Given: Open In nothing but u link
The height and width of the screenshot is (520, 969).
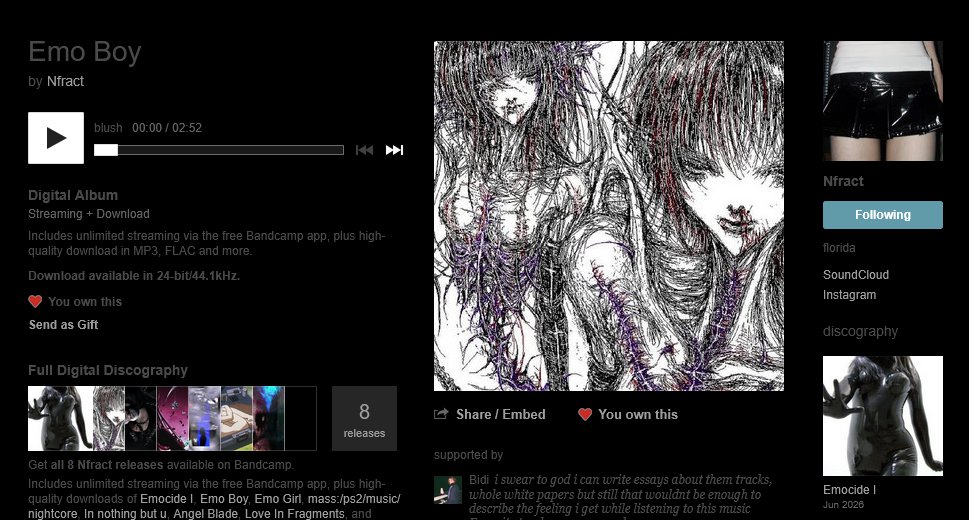Looking at the screenshot, I should 125,513.
